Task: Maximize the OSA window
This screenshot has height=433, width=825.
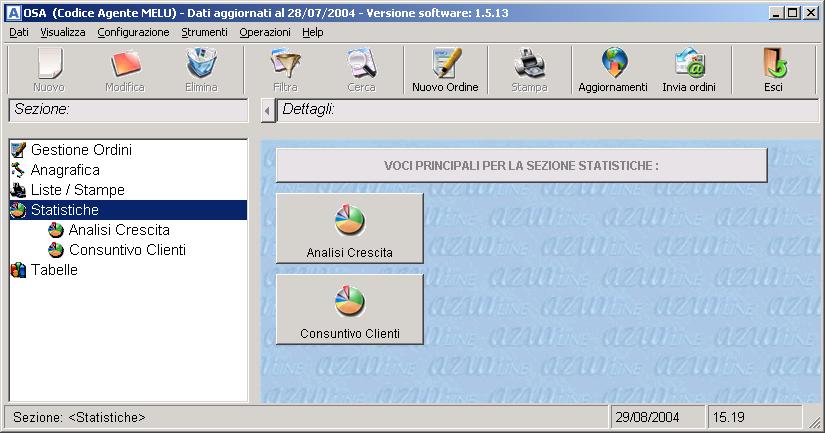Action: pyautogui.click(x=792, y=13)
